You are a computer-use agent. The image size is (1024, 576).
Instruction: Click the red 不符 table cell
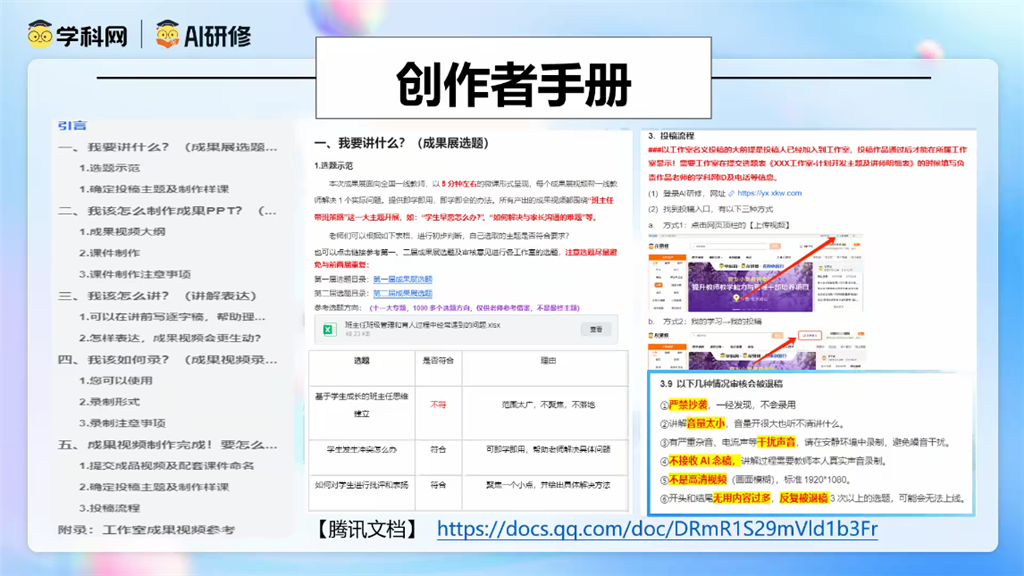click(438, 405)
